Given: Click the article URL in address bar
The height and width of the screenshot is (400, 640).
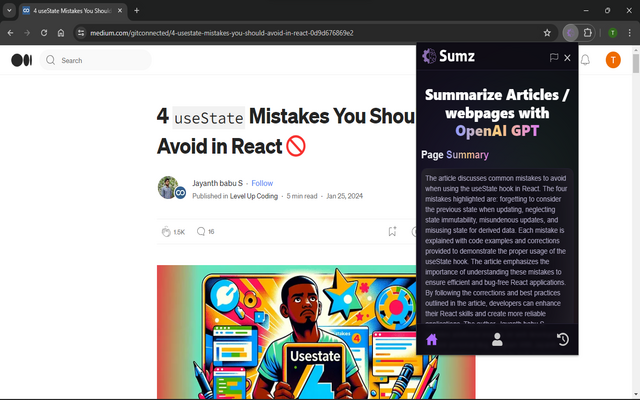Looking at the screenshot, I should 222,33.
